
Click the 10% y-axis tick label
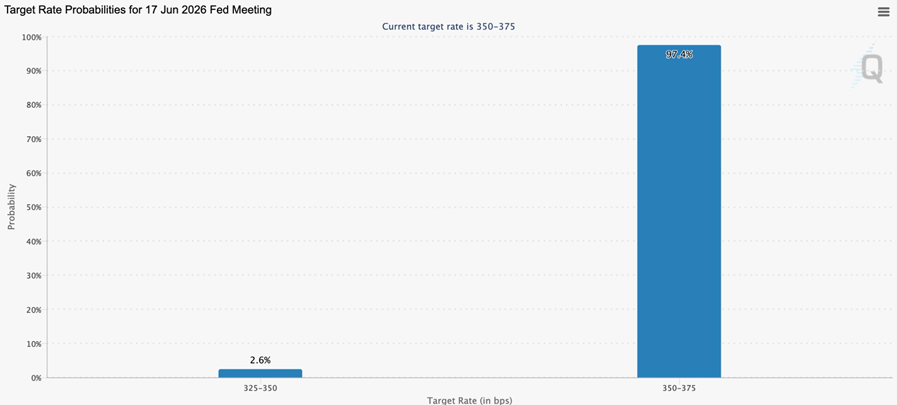click(33, 344)
